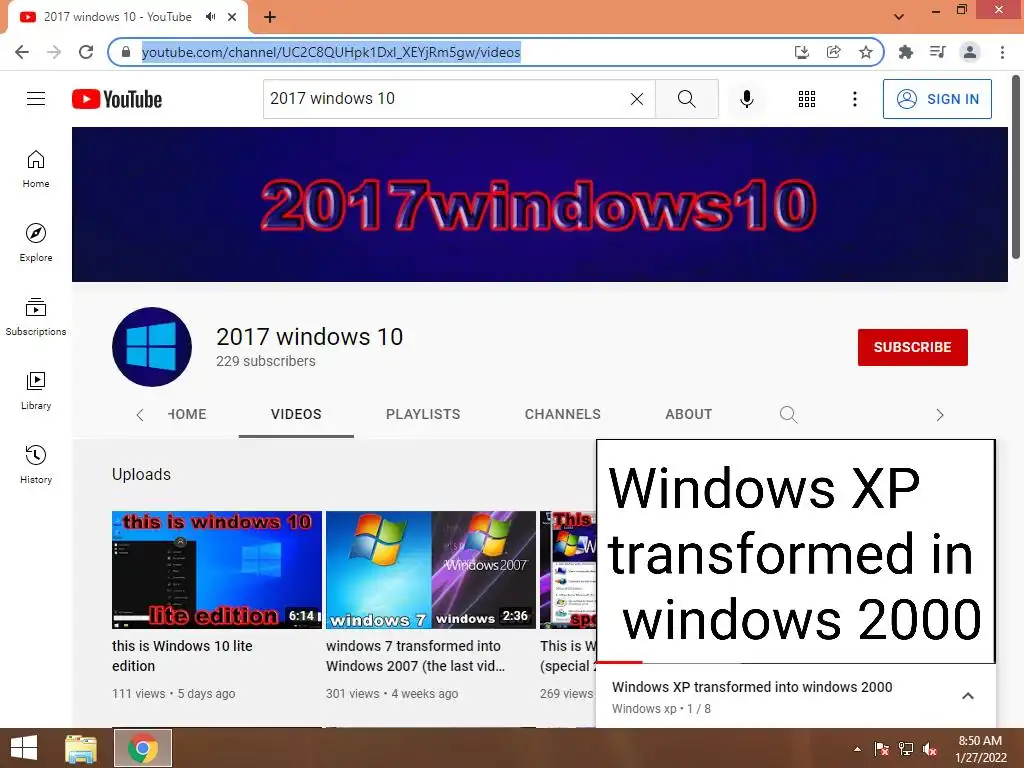Image resolution: width=1024 pixels, height=768 pixels.
Task: Share this page from the address bar
Action: point(834,52)
